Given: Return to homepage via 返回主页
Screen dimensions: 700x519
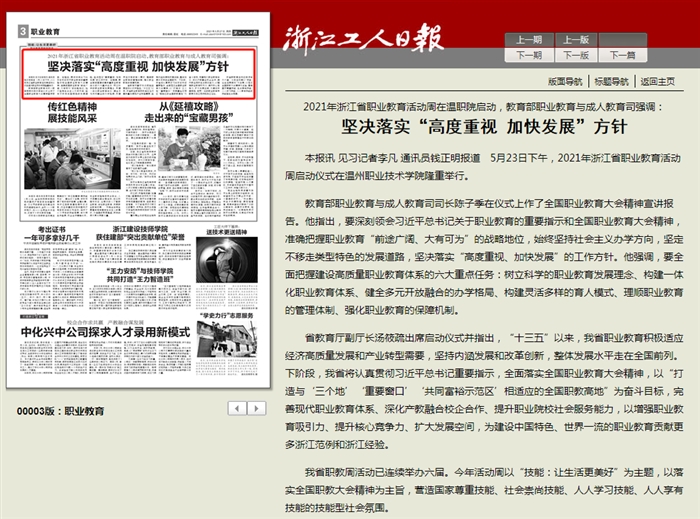Looking at the screenshot, I should pos(658,82).
